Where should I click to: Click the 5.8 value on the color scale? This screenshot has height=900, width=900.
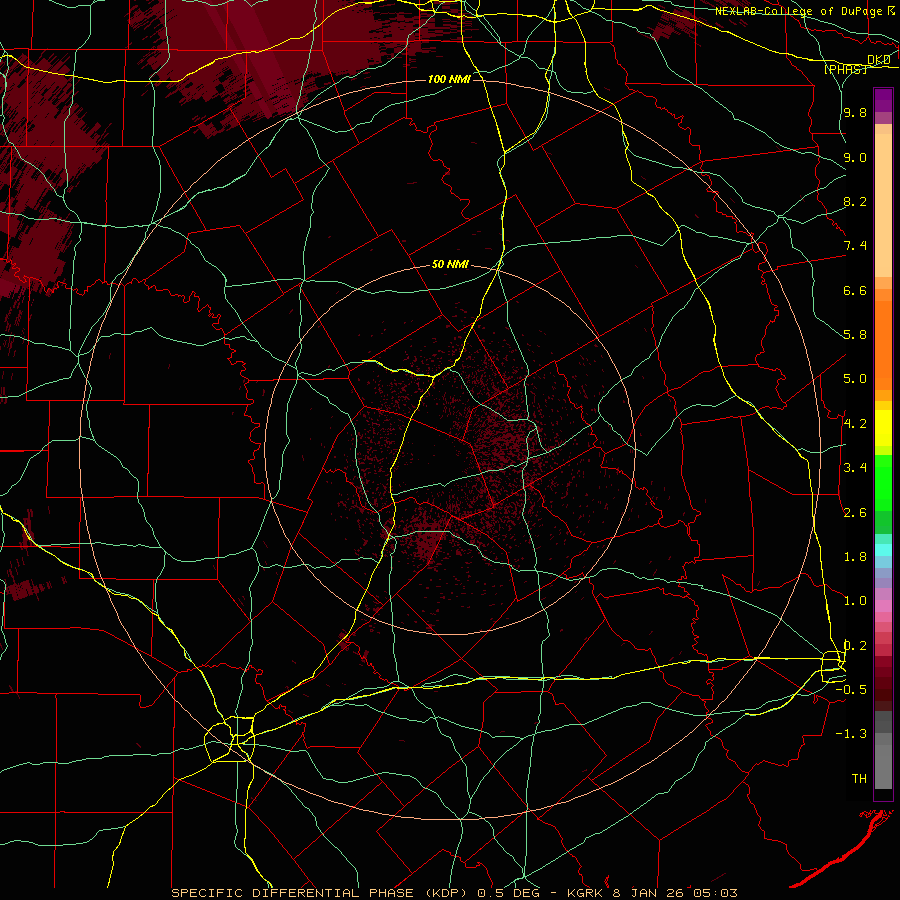(x=855, y=335)
